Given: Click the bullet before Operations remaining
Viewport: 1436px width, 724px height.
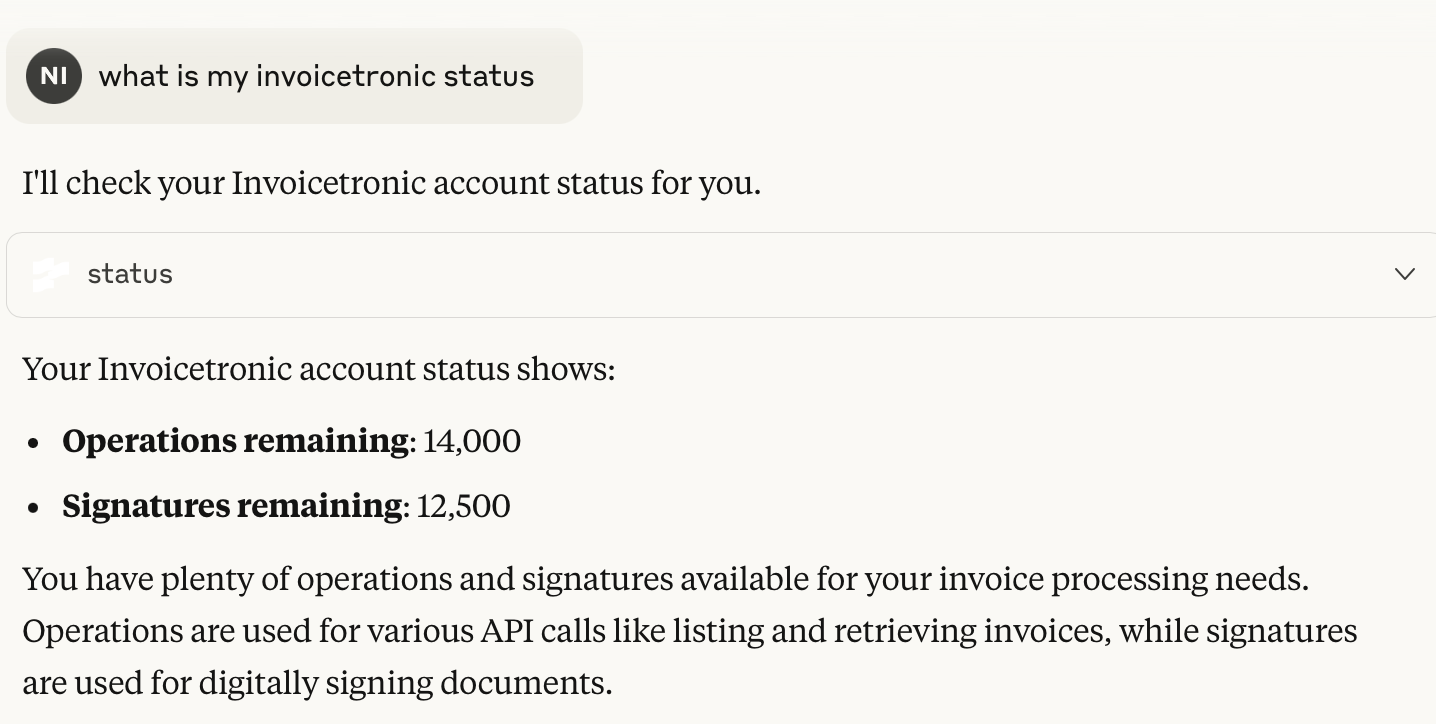Looking at the screenshot, I should tap(34, 443).
